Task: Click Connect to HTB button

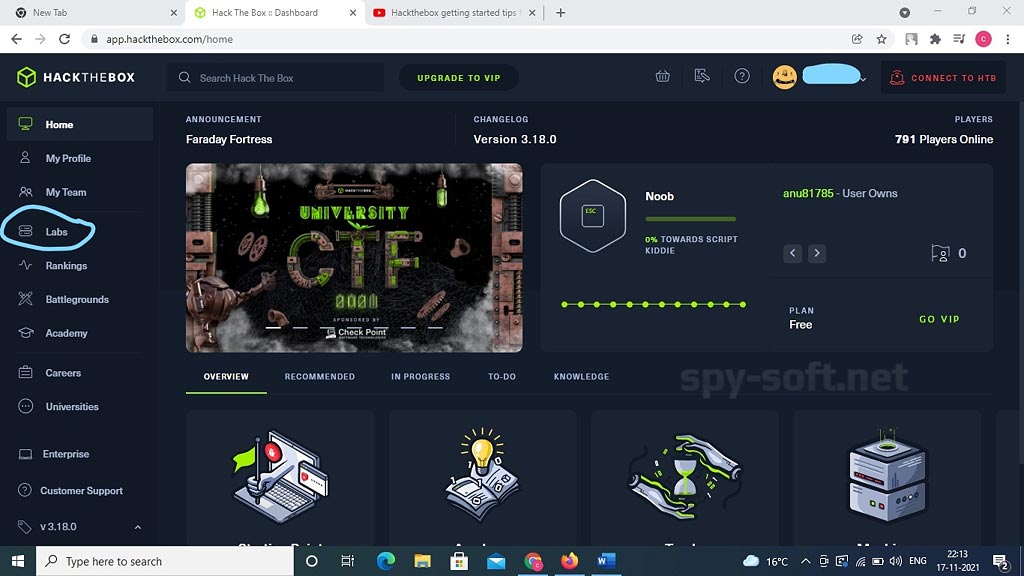Action: point(943,78)
